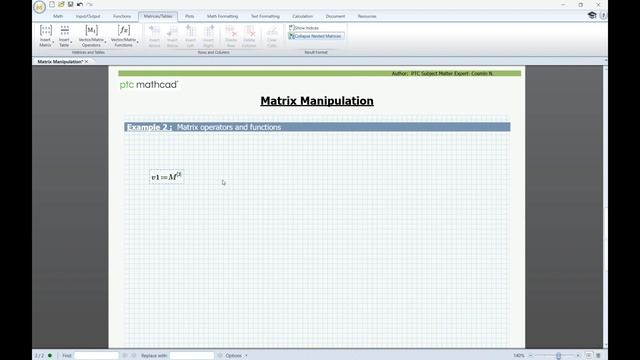Open the Plots ribbon tab
This screenshot has height=360, width=640.
pos(190,16)
